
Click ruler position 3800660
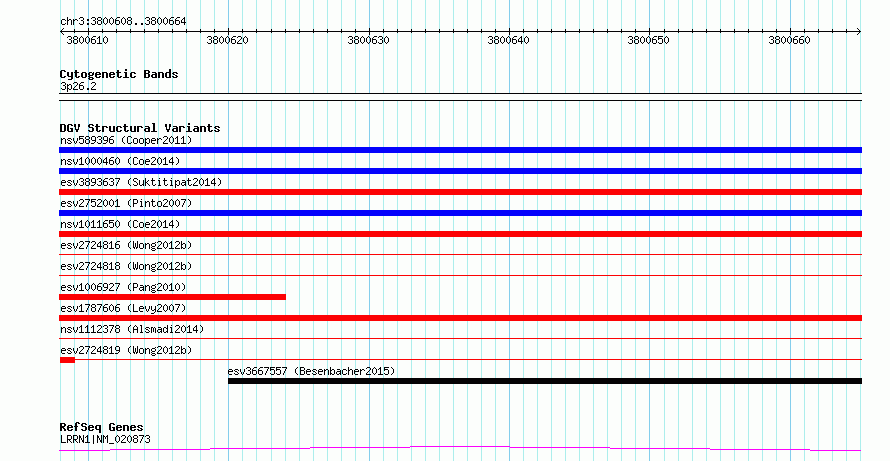790,40
